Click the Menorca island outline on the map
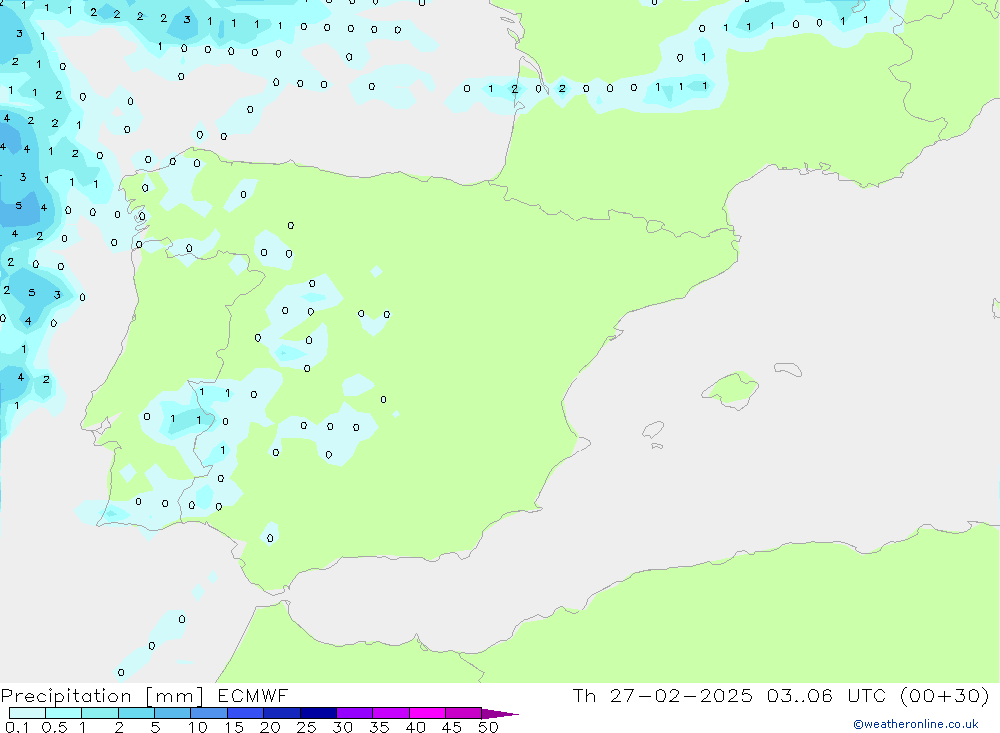Screen dimensions: 1000x733 pyautogui.click(x=788, y=369)
